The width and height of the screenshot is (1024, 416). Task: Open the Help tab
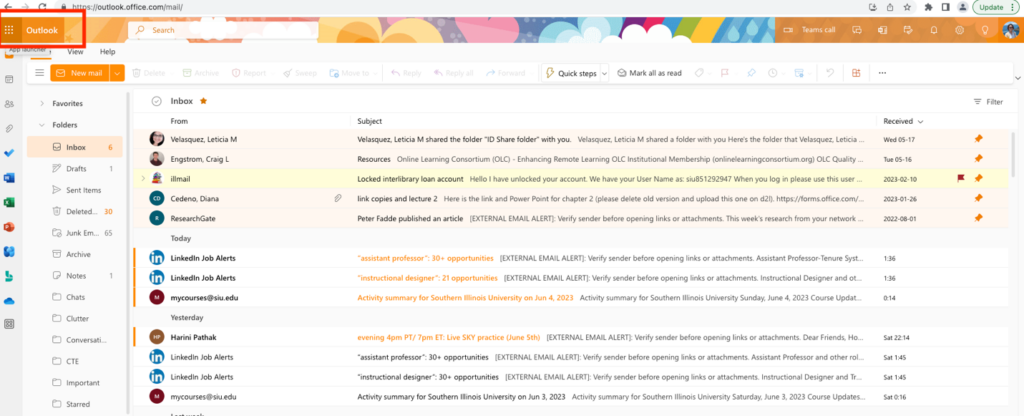pyautogui.click(x=108, y=51)
